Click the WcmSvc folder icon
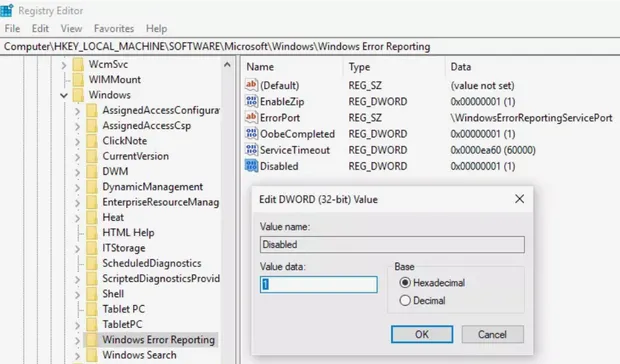This screenshot has width=620, height=364. [x=78, y=64]
